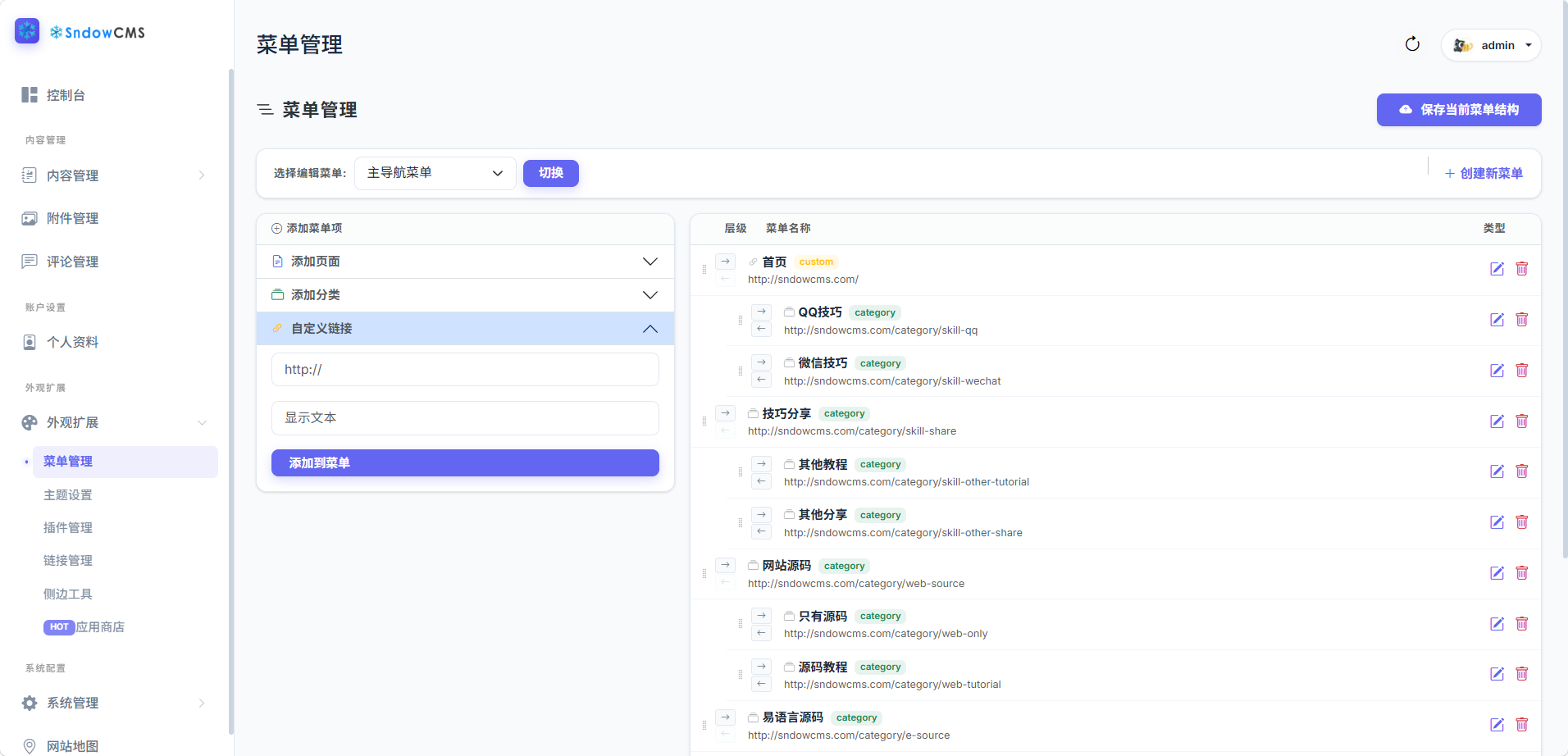Click the refresh icon near admin
This screenshot has height=756, width=1568.
pos(1412,44)
